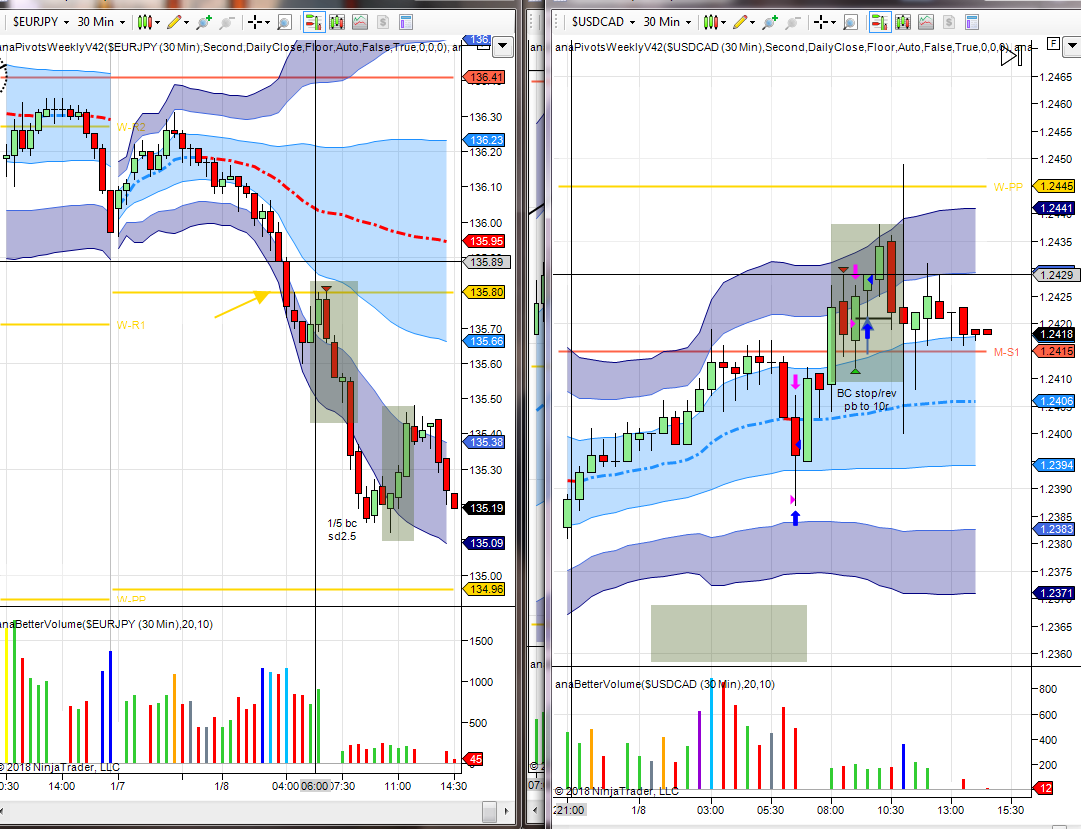Click the anaBetterVolume($EURJPY) indicator label
The image size is (1081, 829).
(x=106, y=624)
